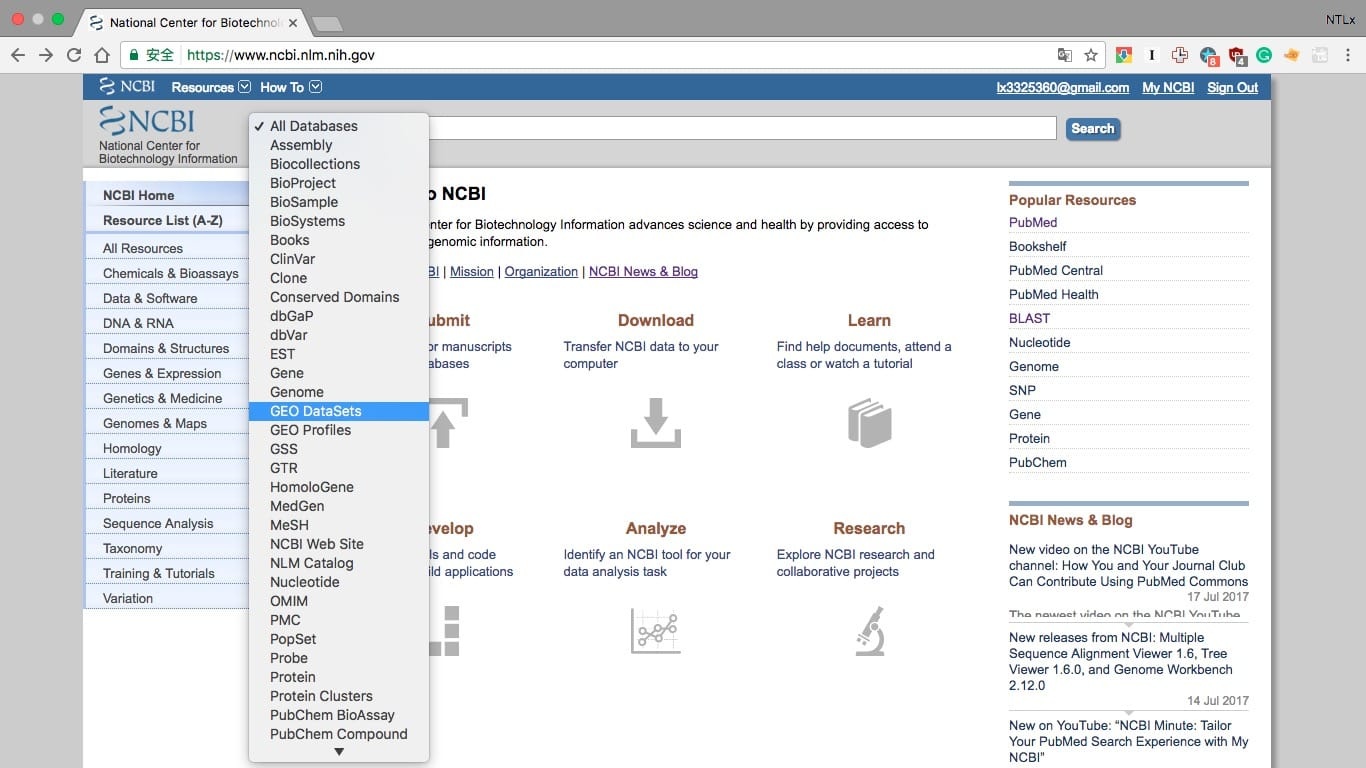
Task: Expand the How To dropdown menu
Action: coord(291,87)
